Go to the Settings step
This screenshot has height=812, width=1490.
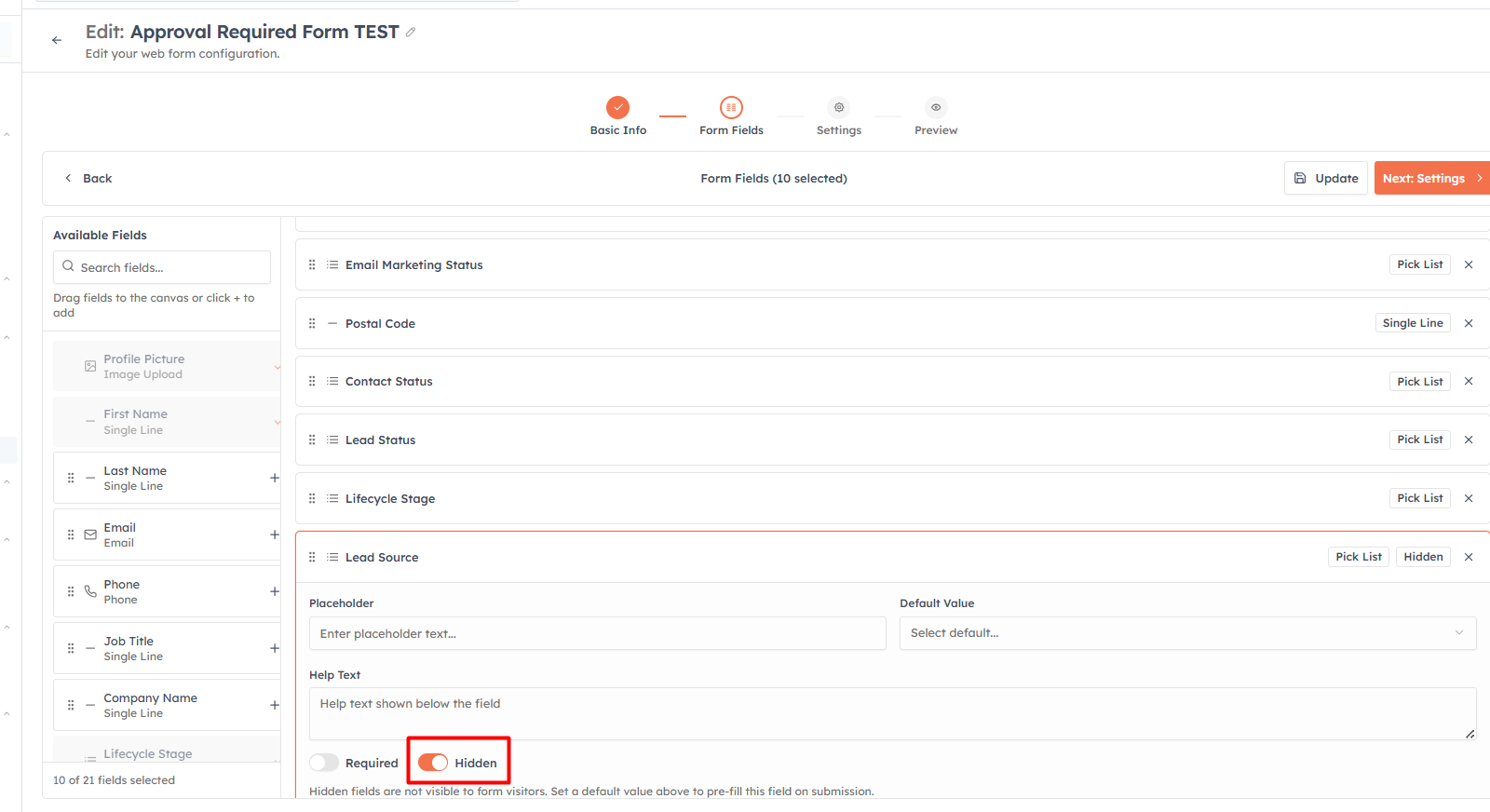(839, 116)
